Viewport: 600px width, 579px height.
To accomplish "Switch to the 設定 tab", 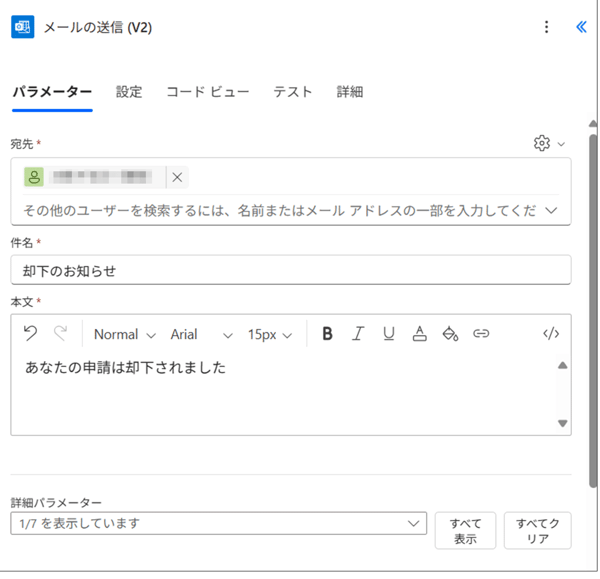I will (x=129, y=92).
